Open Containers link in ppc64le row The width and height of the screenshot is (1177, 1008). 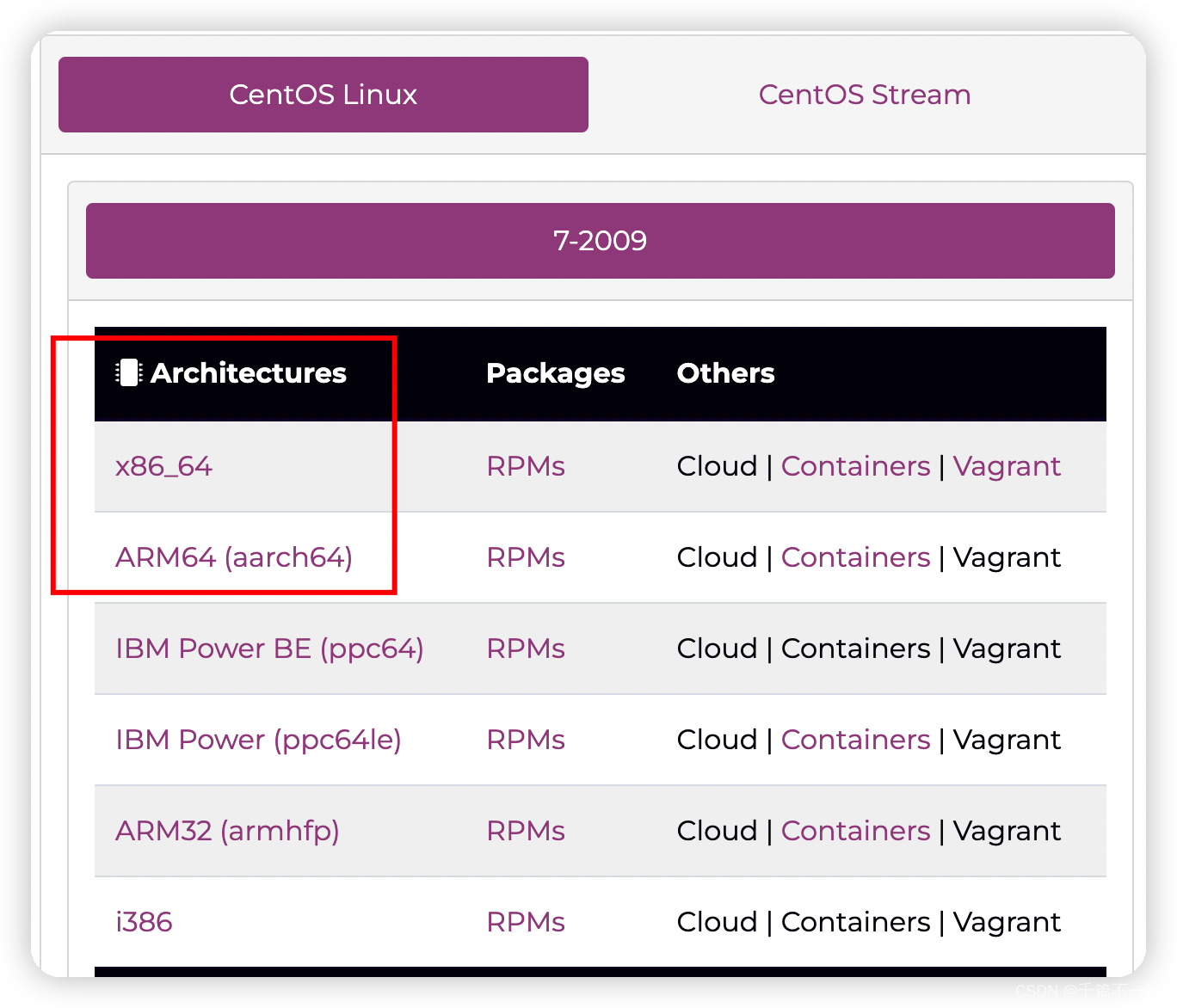tap(855, 740)
